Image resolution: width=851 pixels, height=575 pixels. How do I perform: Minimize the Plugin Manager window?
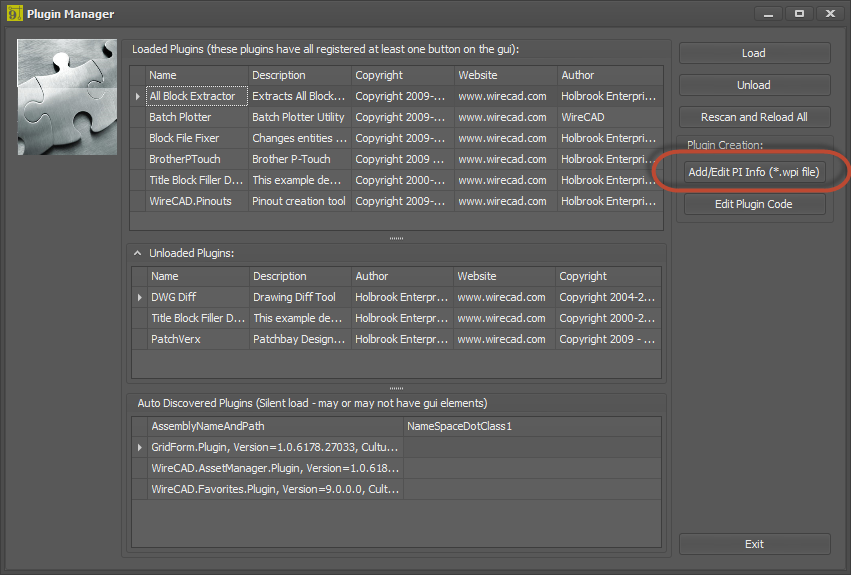(769, 14)
